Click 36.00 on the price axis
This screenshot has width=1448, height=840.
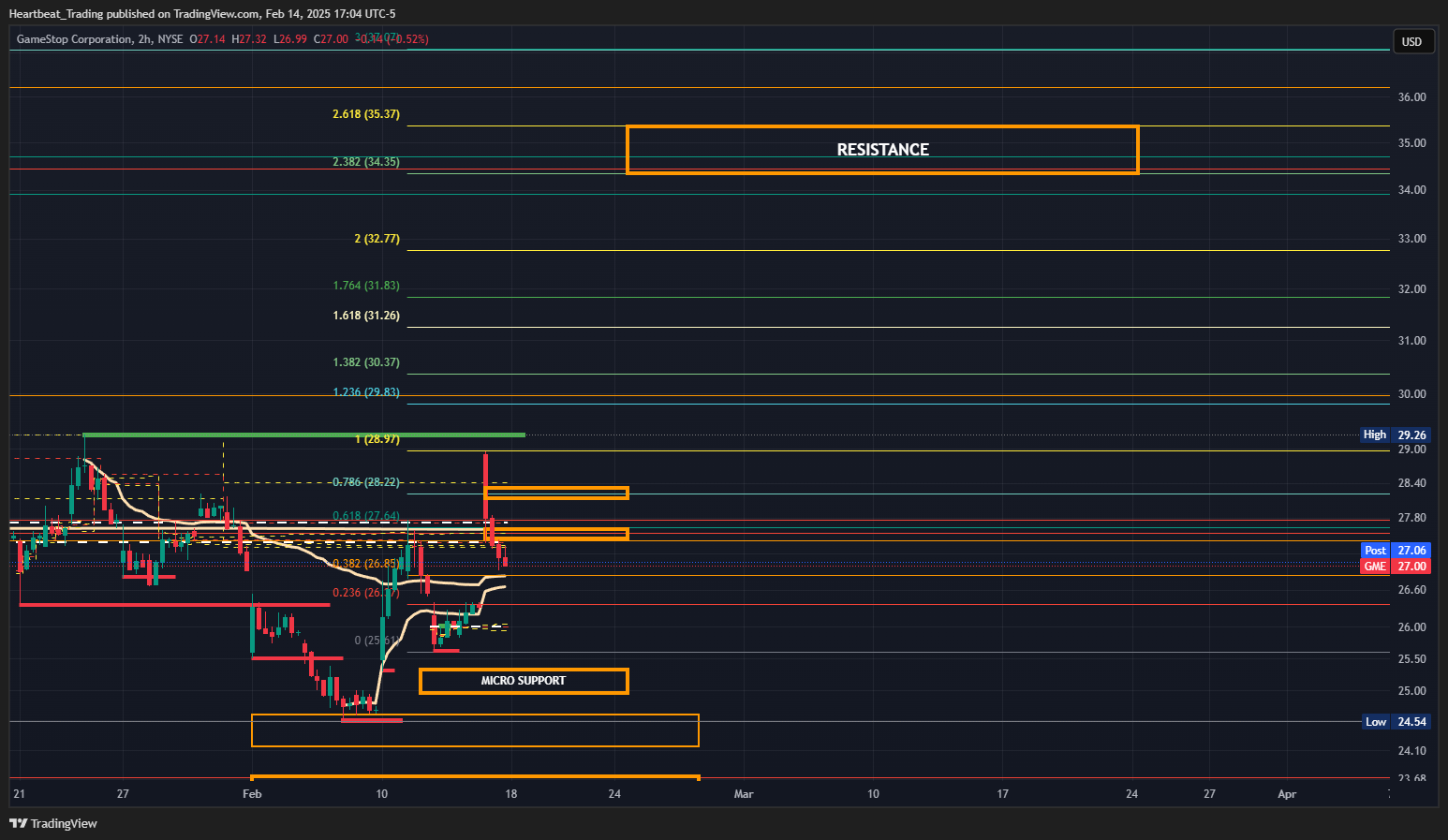pos(1411,97)
